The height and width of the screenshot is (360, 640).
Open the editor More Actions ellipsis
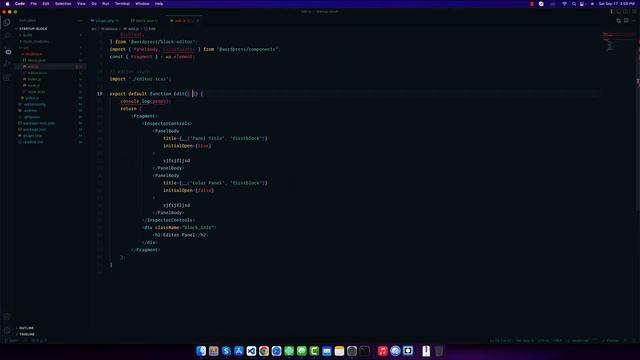point(633,20)
